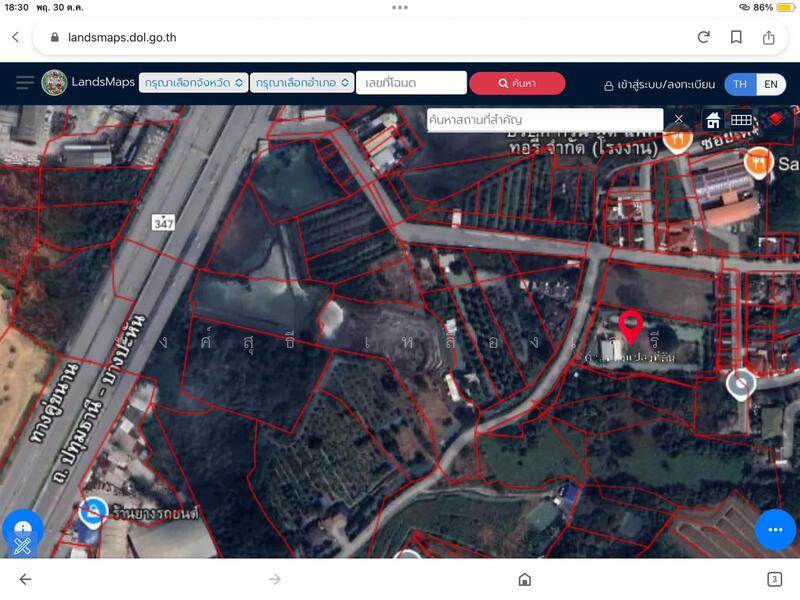
Task: Expand the province selection dropdown
Action: [193, 83]
